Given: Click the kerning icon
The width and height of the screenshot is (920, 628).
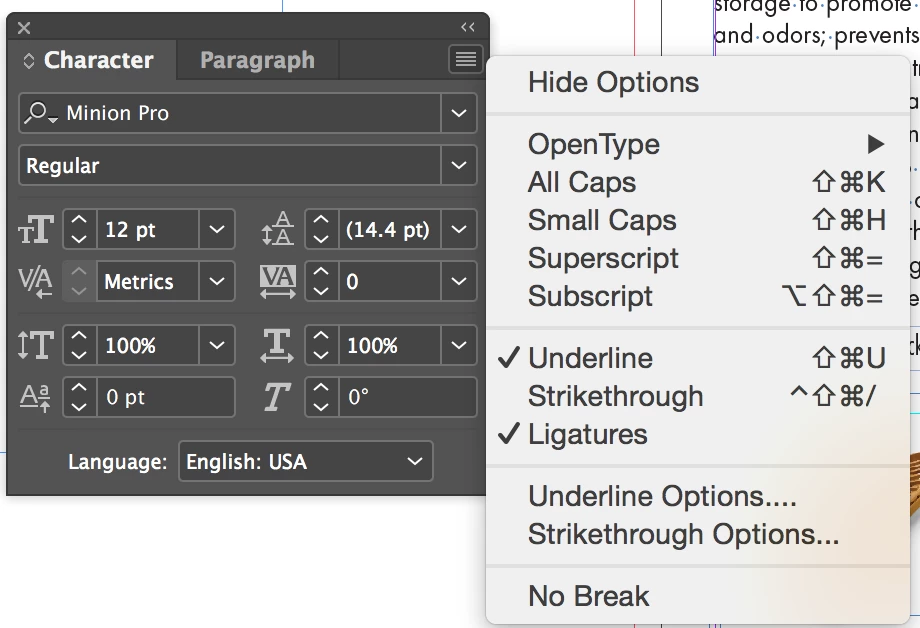Looking at the screenshot, I should [35, 282].
